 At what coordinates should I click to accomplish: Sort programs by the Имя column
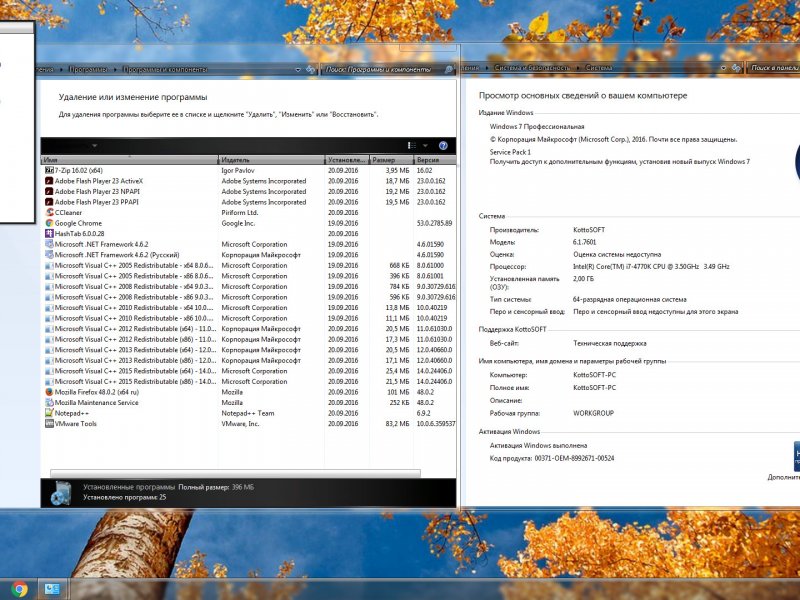[130, 160]
